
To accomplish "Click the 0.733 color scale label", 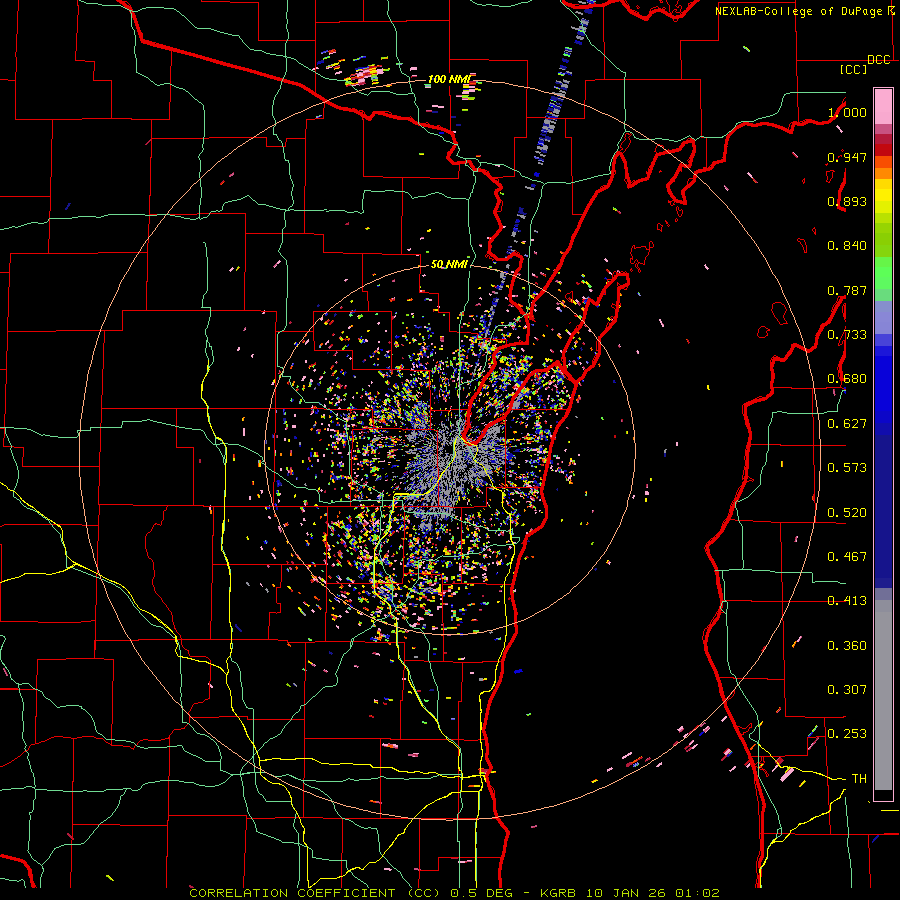I will (847, 334).
